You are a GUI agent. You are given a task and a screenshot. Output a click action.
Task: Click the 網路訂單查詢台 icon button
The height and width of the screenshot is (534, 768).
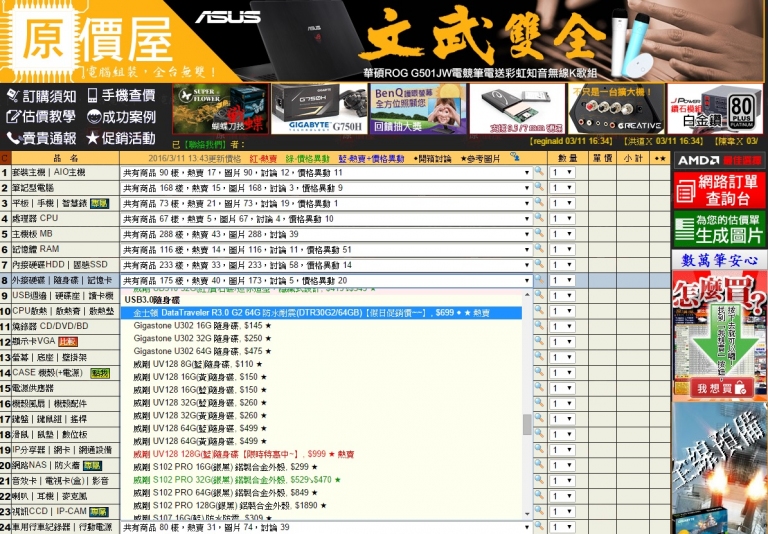click(719, 190)
